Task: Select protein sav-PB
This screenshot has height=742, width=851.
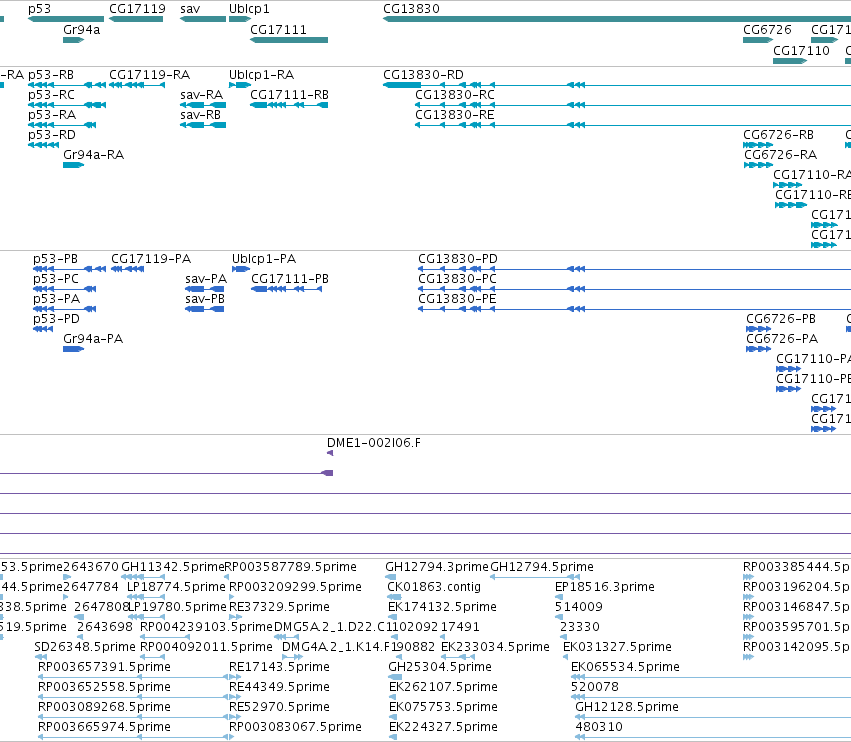Action: (x=205, y=299)
